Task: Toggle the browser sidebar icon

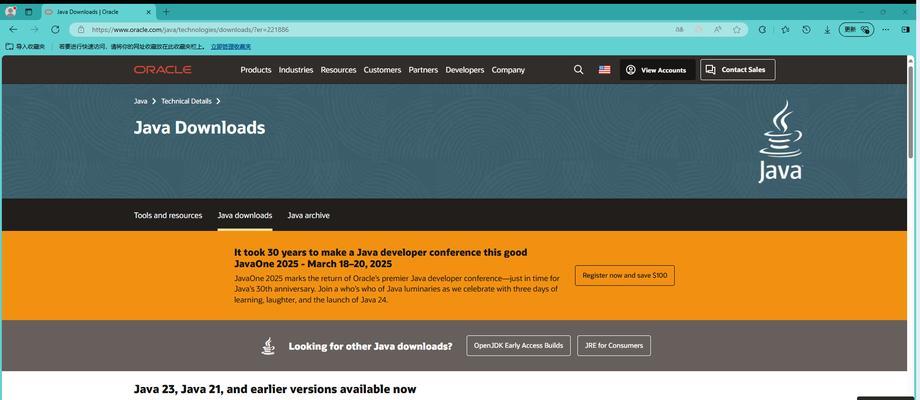Action: 906,29
